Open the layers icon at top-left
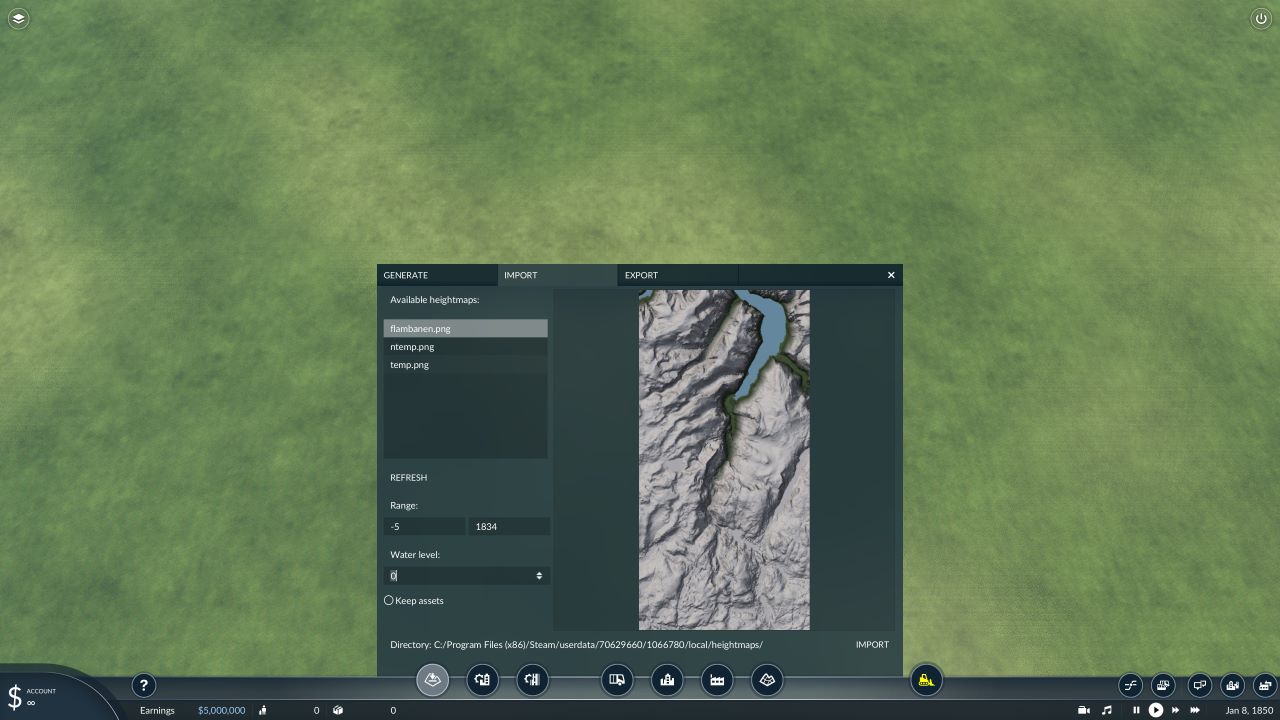The image size is (1280, 720). tap(18, 18)
